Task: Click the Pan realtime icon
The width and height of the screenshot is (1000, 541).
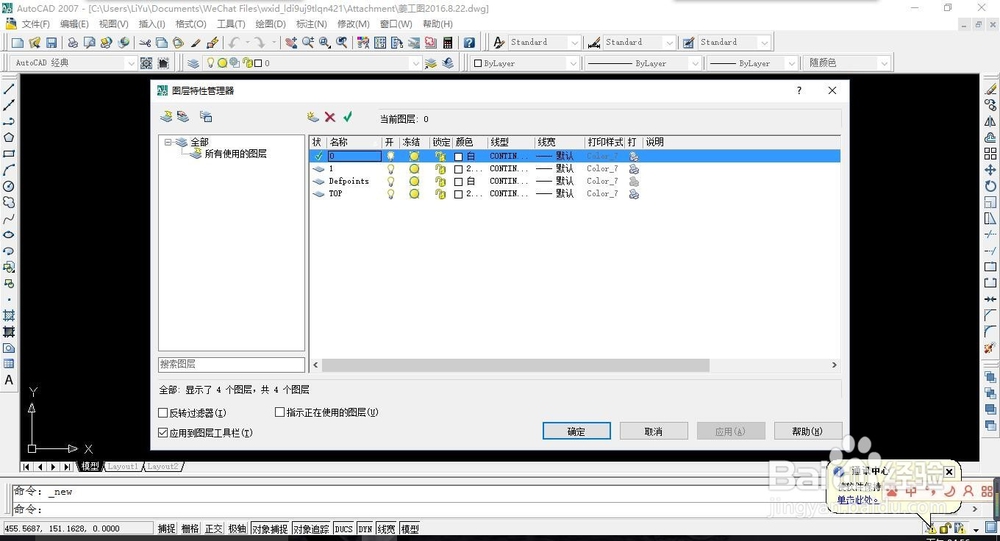Action: point(291,43)
